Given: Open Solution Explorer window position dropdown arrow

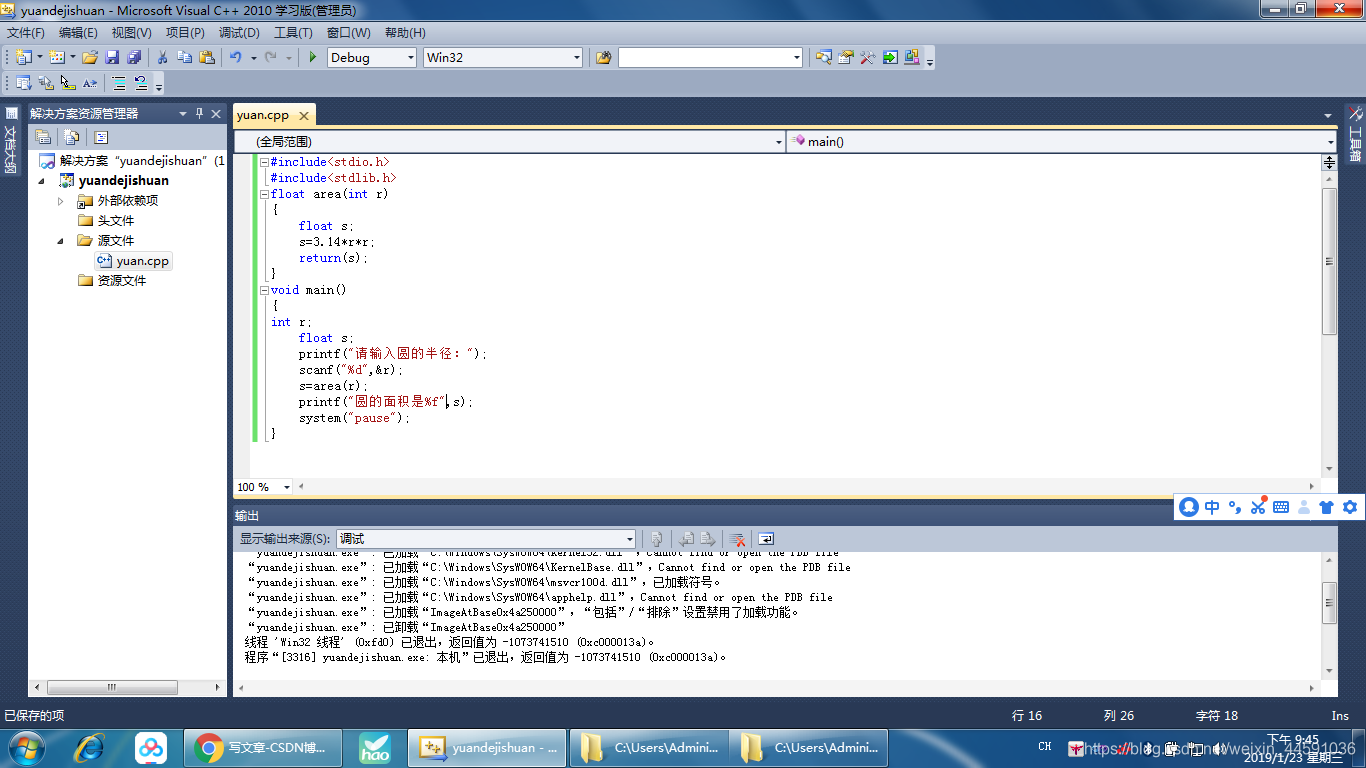Looking at the screenshot, I should [183, 114].
